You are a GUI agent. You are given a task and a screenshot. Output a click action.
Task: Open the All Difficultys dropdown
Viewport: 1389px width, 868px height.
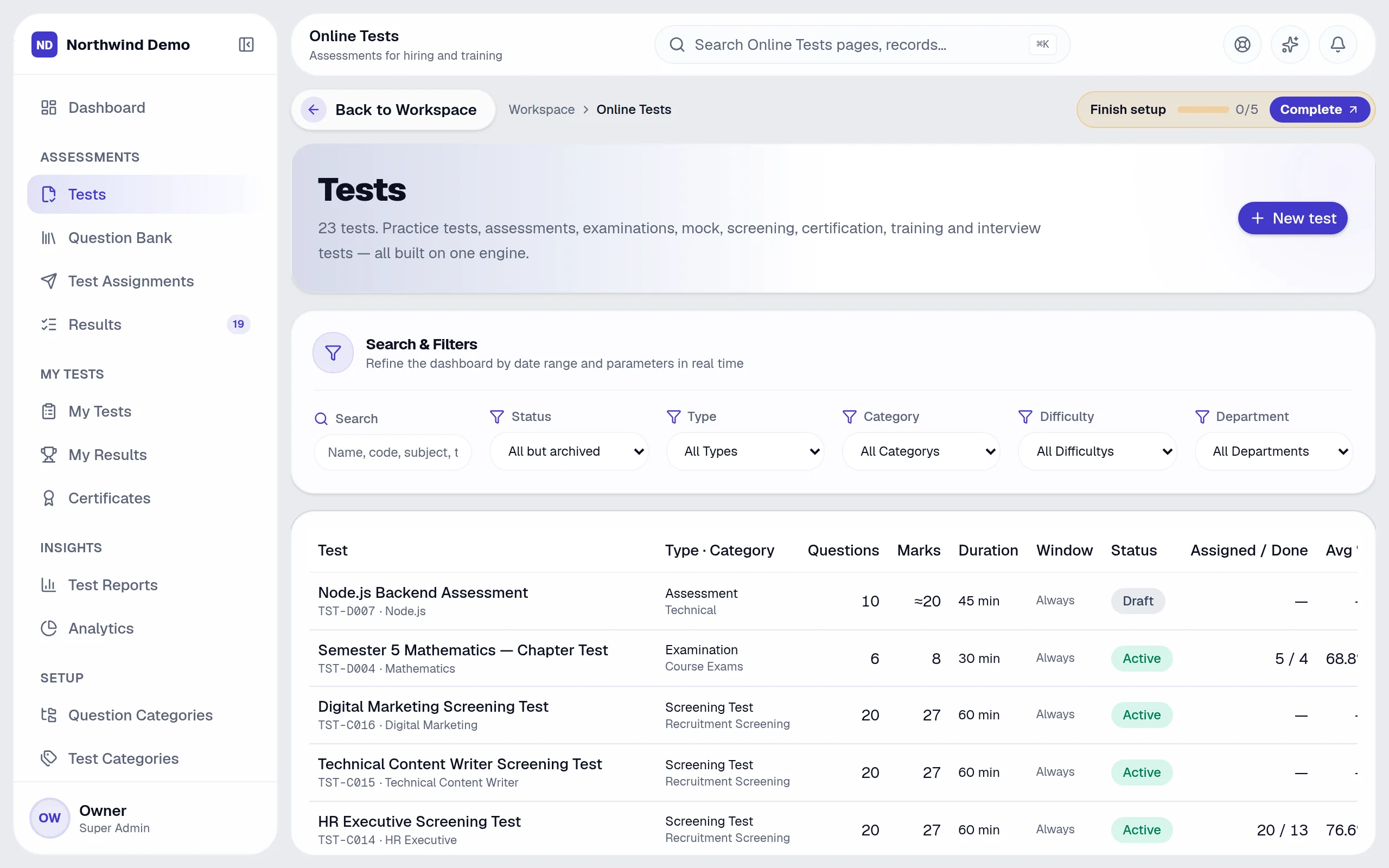pyautogui.click(x=1098, y=451)
